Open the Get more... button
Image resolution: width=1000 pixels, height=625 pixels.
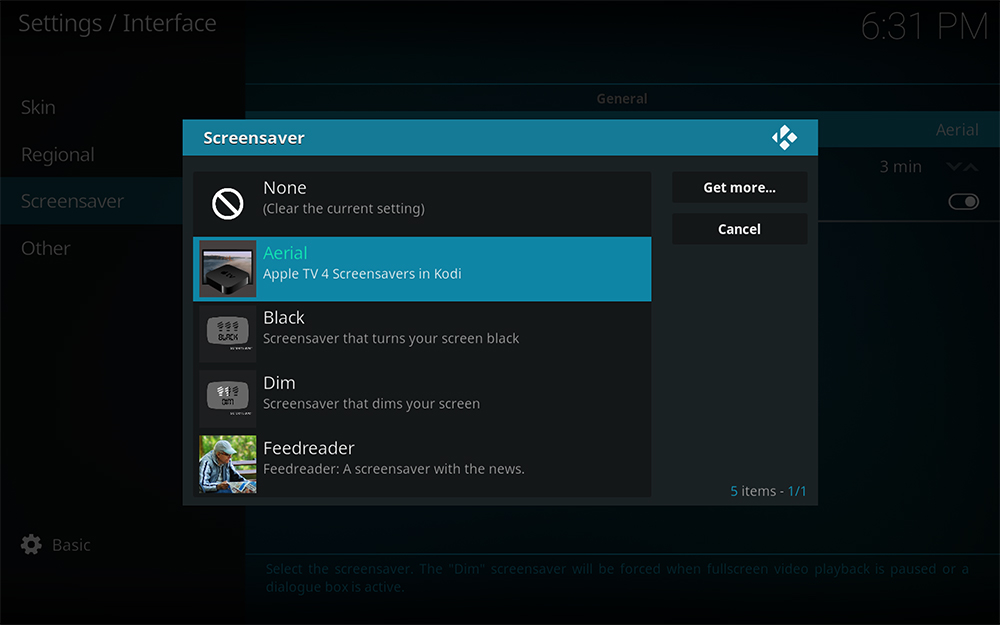tap(739, 188)
